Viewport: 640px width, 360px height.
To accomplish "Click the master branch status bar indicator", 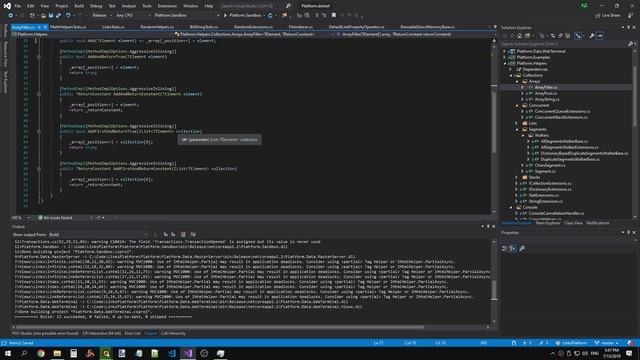I will (607, 343).
